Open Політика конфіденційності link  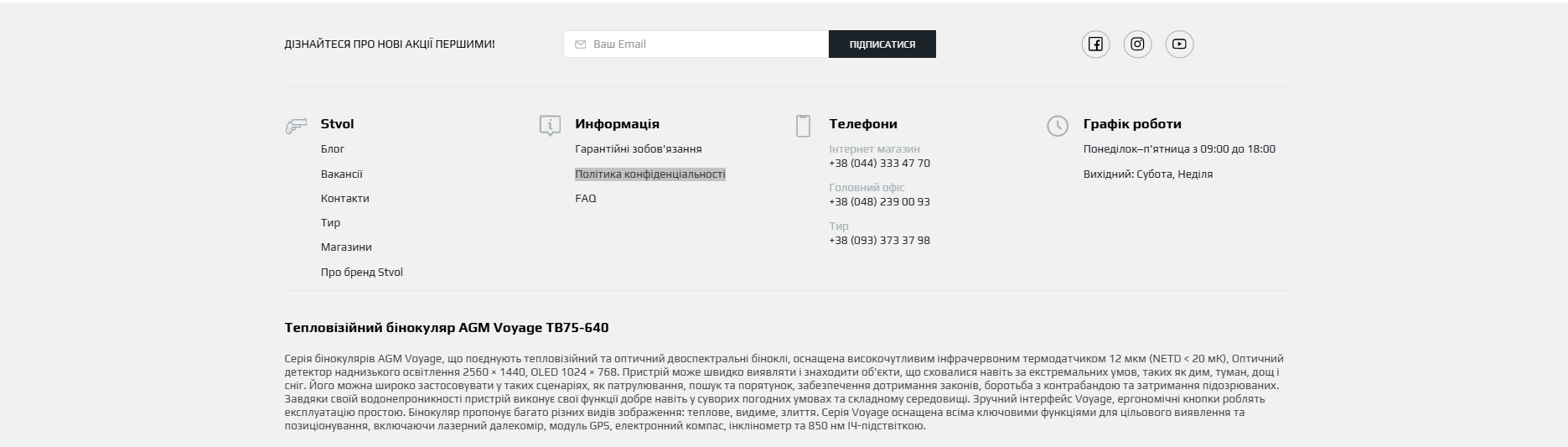click(649, 174)
